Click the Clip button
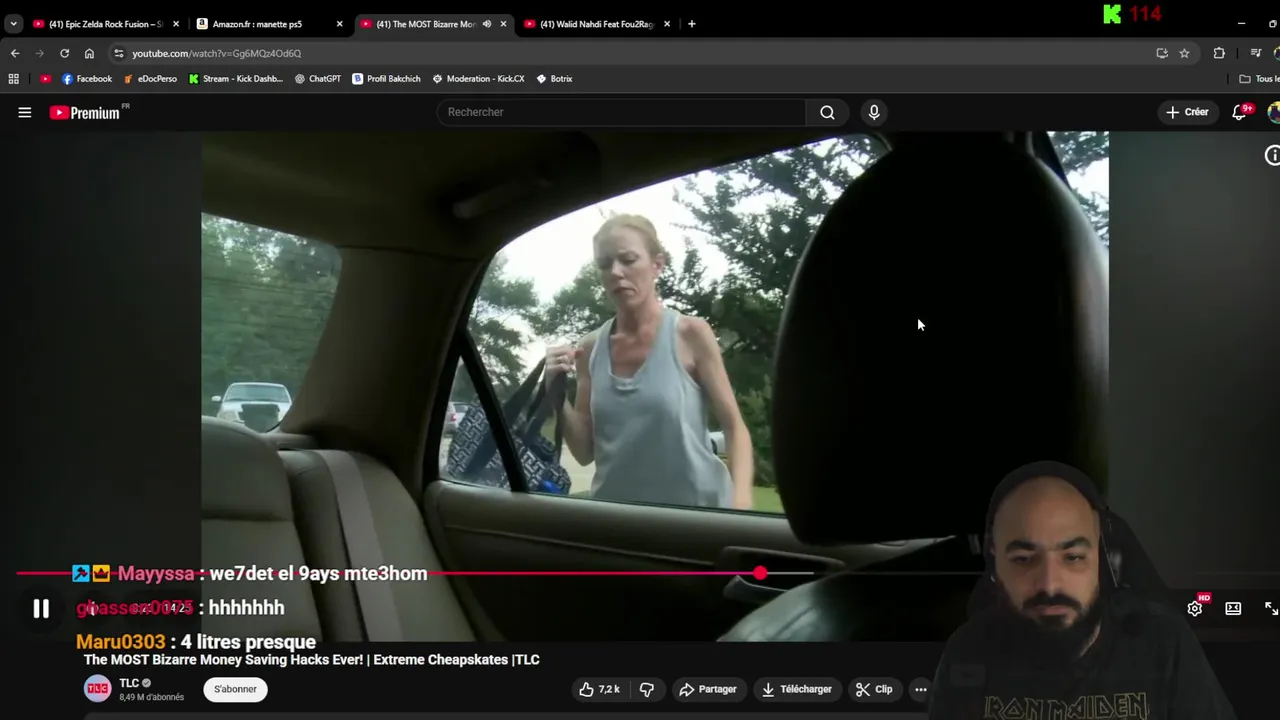Viewport: 1280px width, 720px height. click(874, 689)
